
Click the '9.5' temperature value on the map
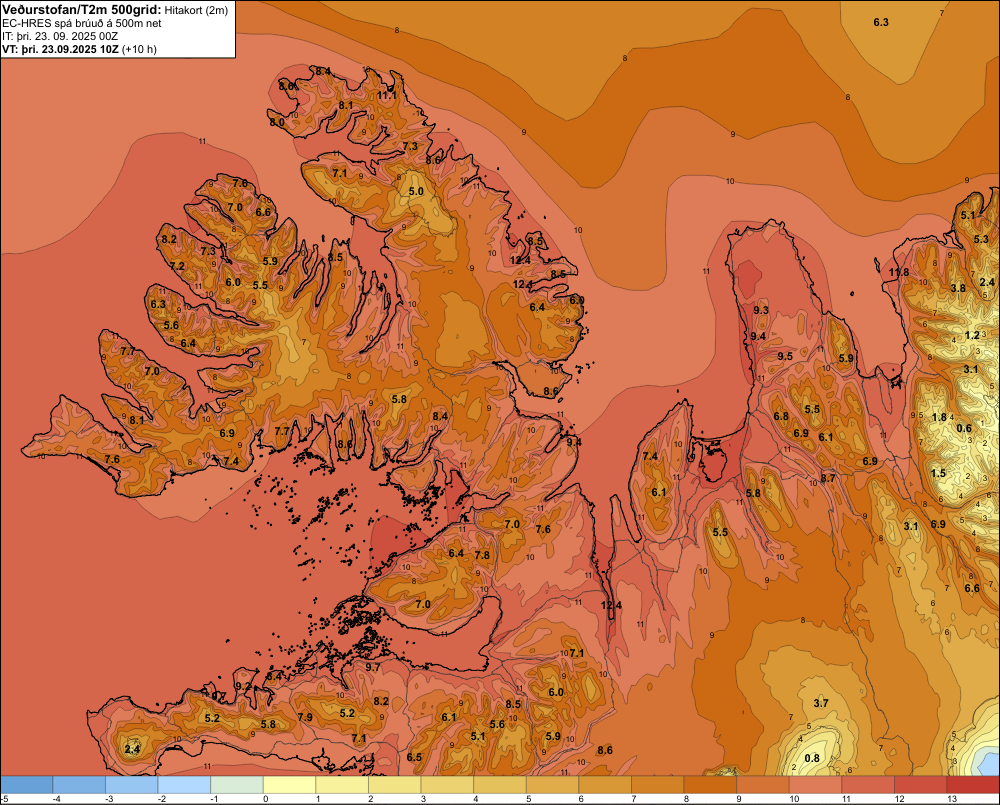click(785, 356)
